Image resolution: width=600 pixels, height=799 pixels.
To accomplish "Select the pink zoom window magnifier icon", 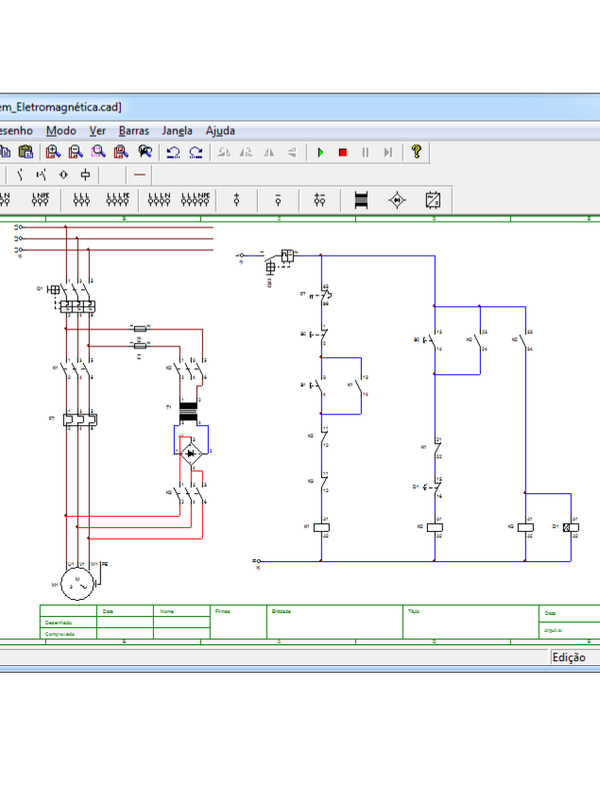I will (98, 152).
